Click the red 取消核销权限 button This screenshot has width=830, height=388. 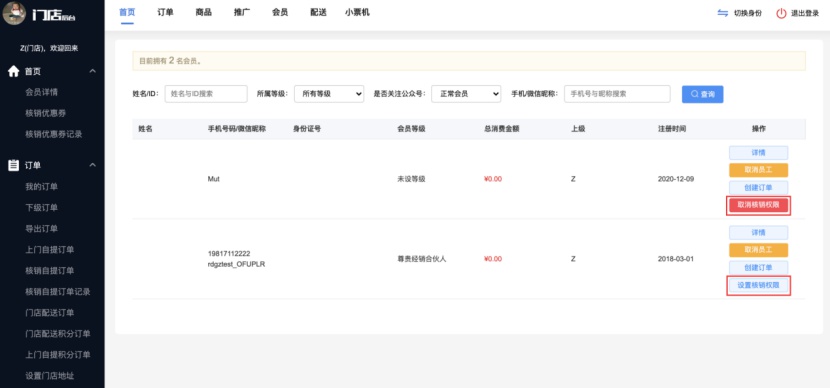[759, 205]
